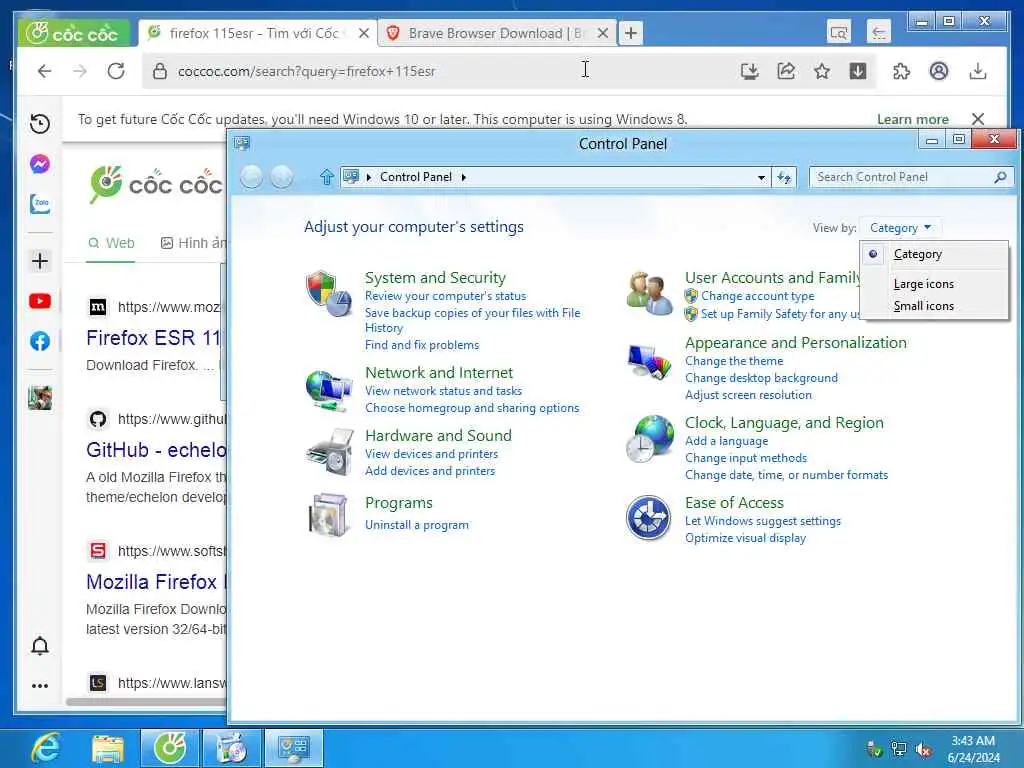Open a new browser tab
1024x768 pixels.
pyautogui.click(x=631, y=33)
